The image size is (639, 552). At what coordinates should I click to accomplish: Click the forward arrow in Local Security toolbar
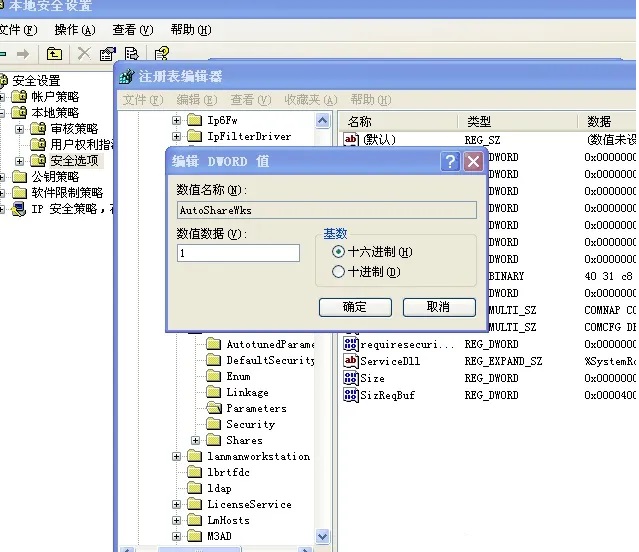pyautogui.click(x=23, y=54)
